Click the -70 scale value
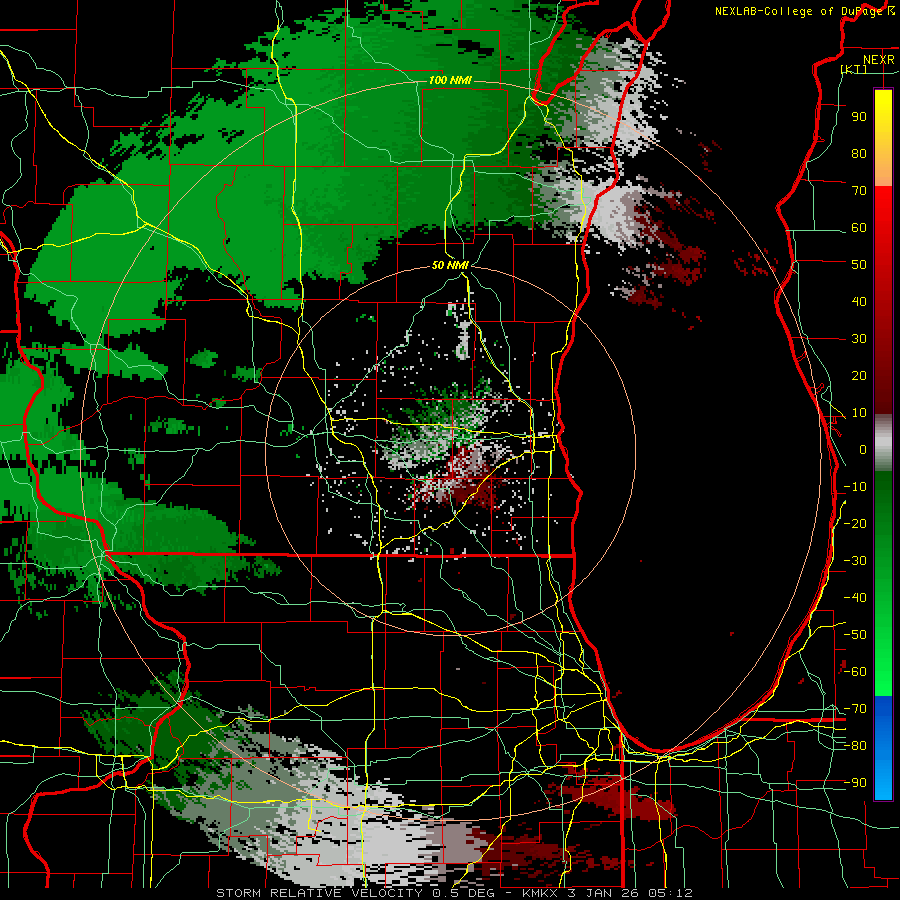Image resolution: width=900 pixels, height=900 pixels. (x=855, y=709)
